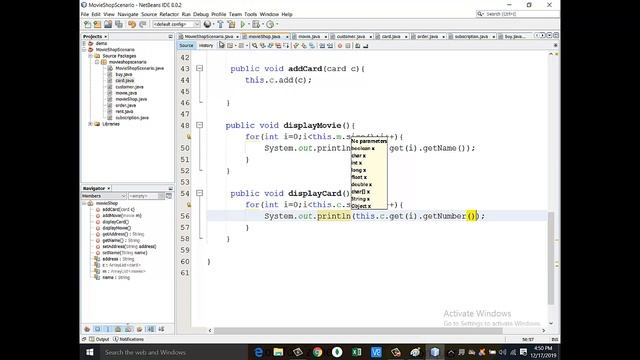Toggle Highlight Search in editor toolbar
The width and height of the screenshot is (640, 360).
pyautogui.click(x=278, y=46)
